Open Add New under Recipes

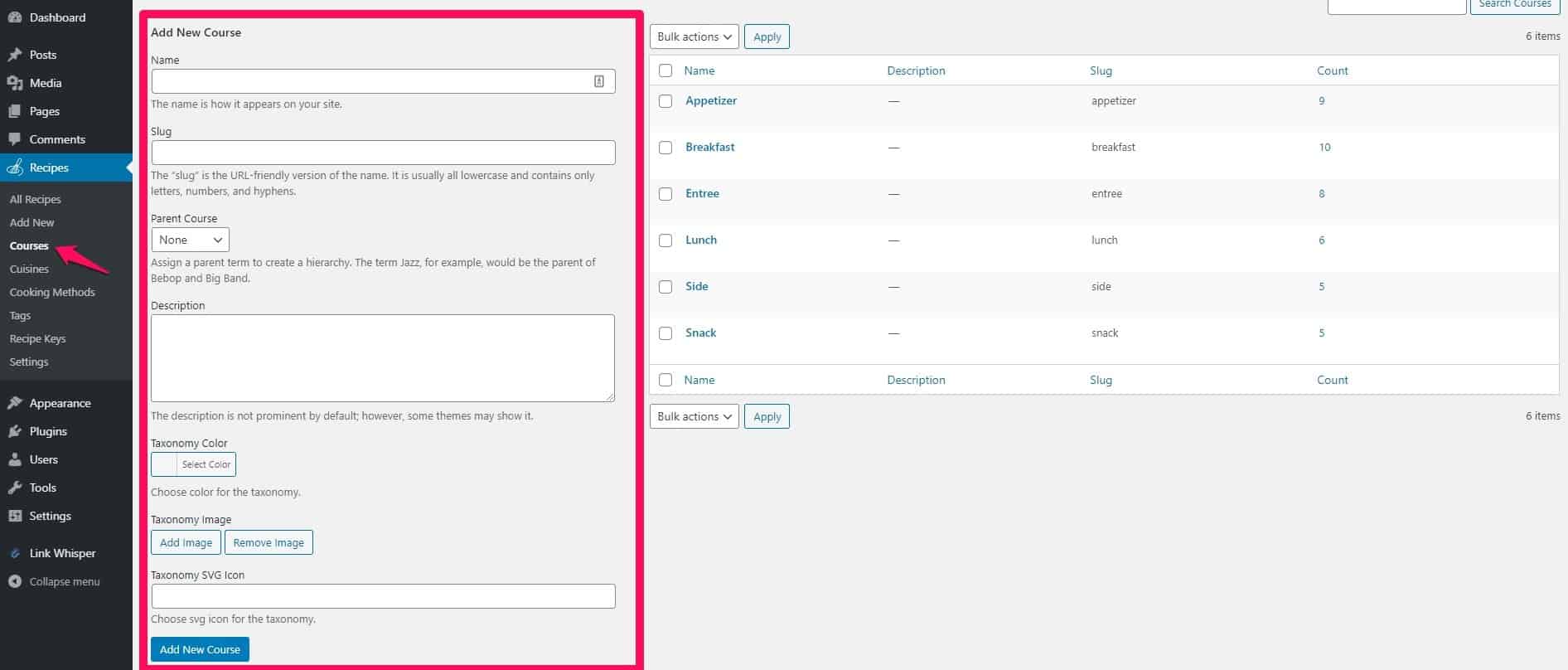(32, 222)
